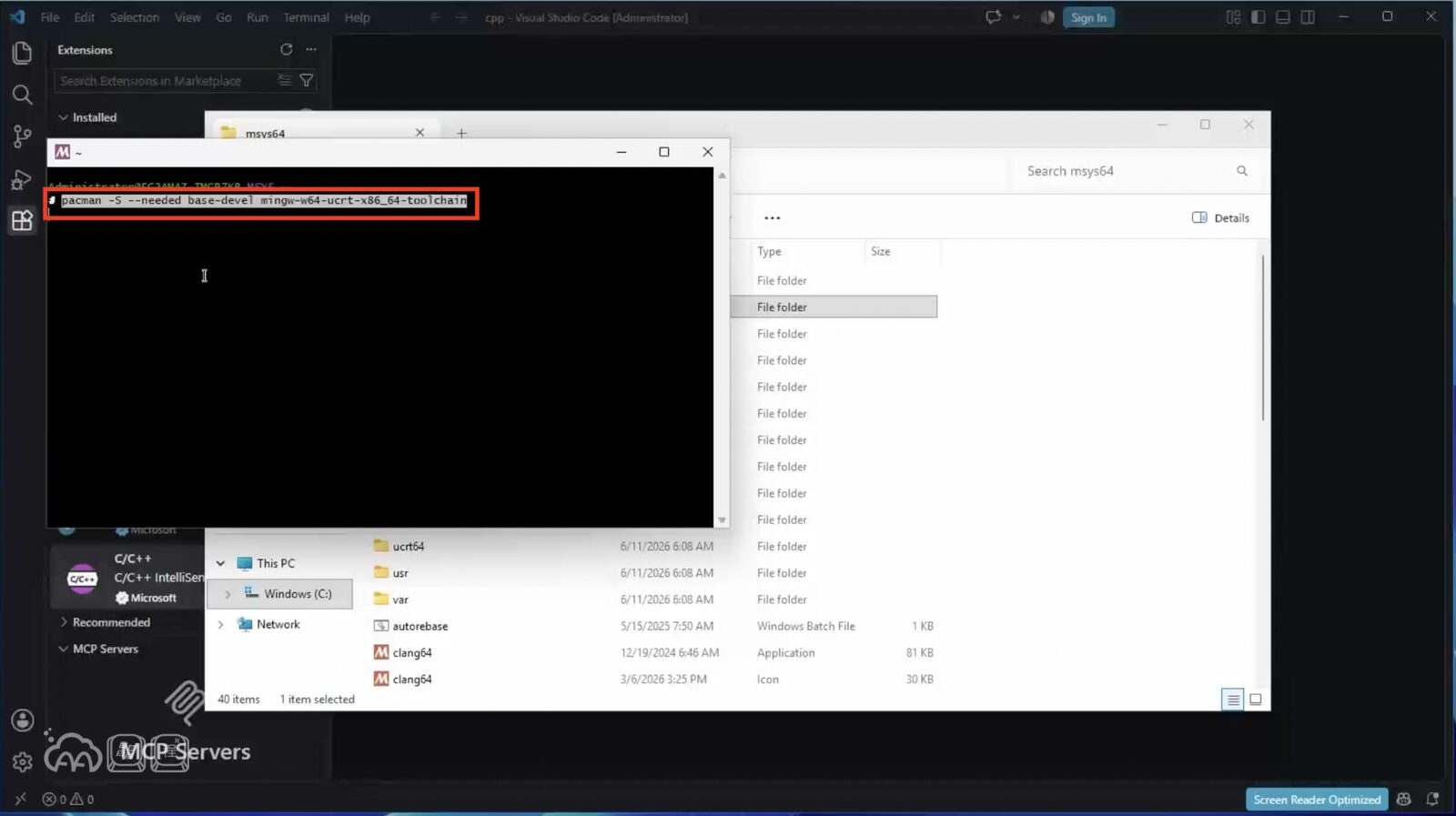
Task: Select the clang64 Application file
Action: tap(412, 653)
